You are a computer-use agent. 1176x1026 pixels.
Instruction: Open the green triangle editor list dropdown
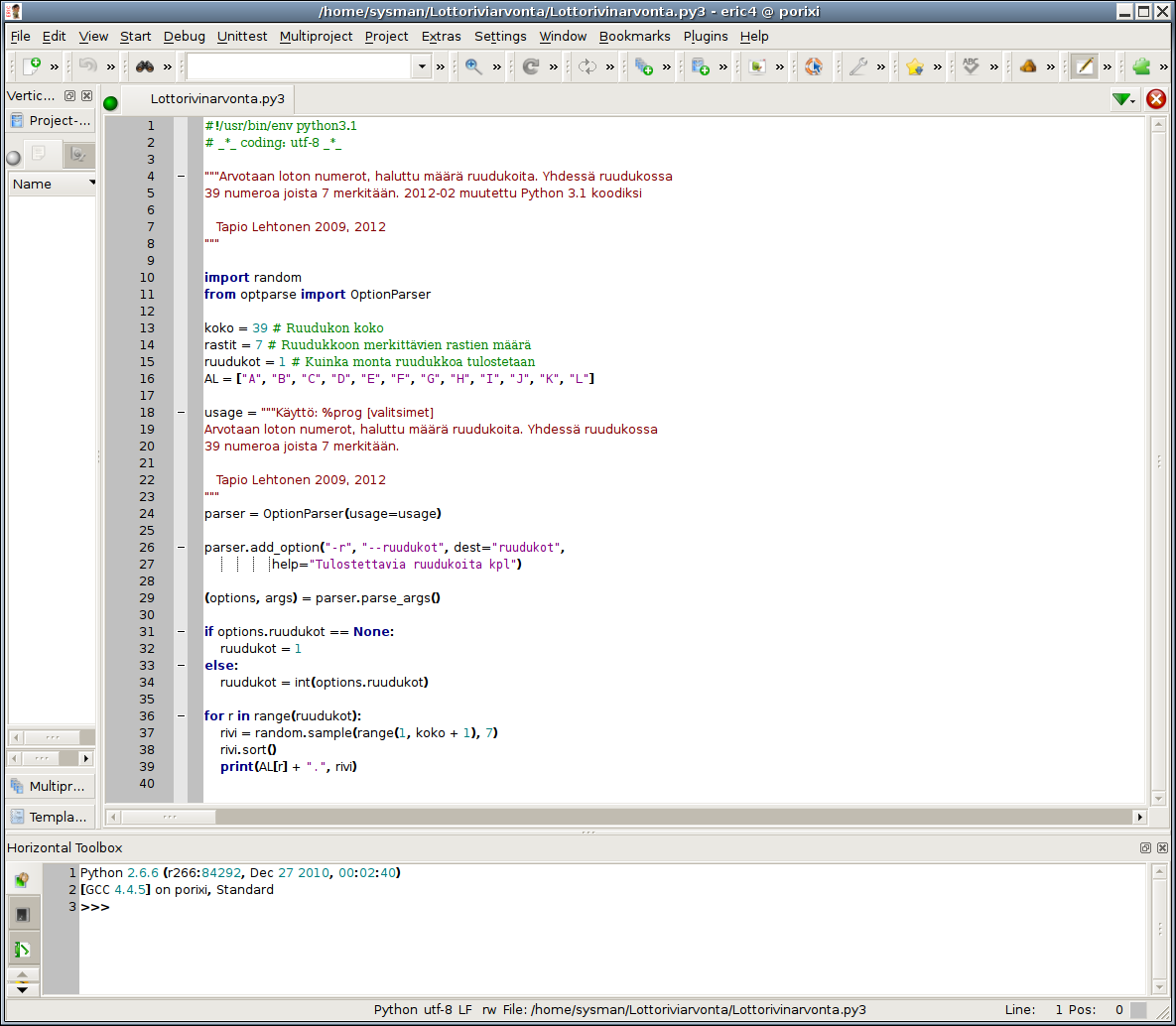point(1122,99)
